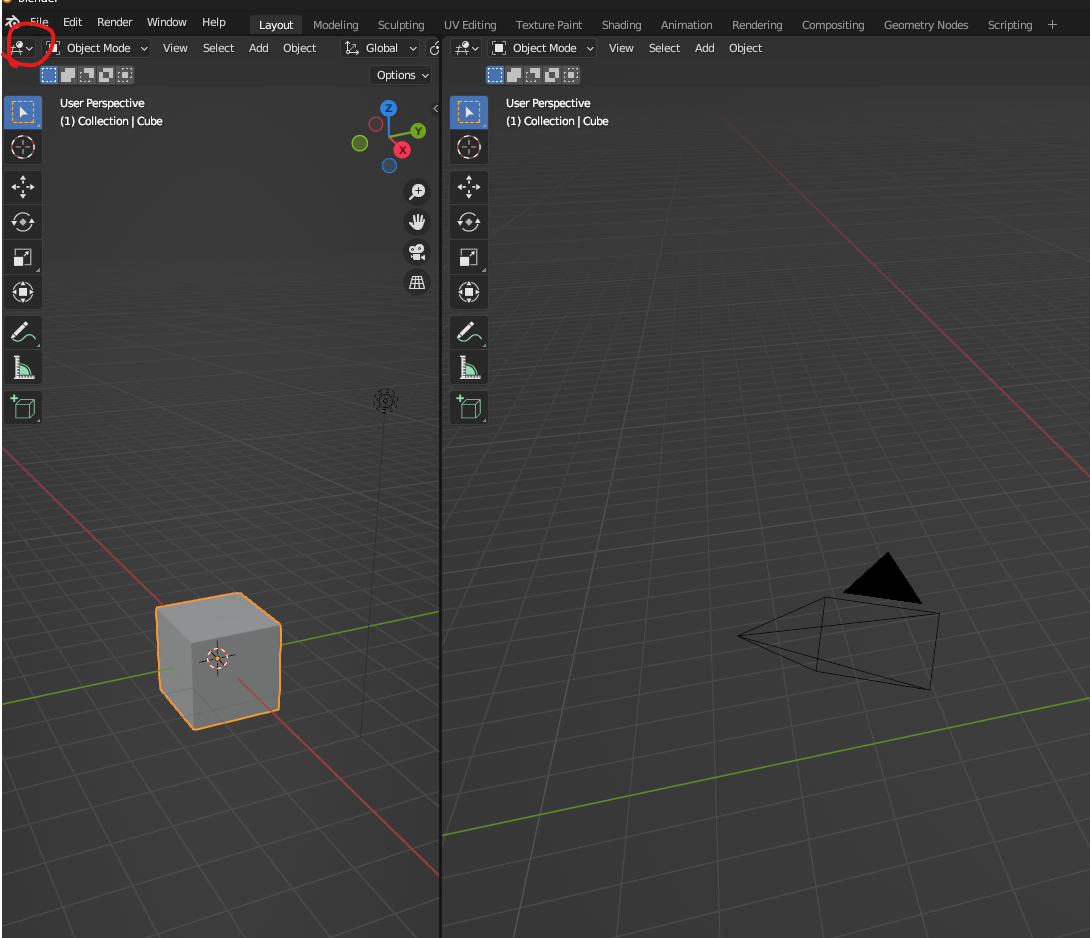Select the Scale tool in left viewport
The image size is (1090, 938).
tap(23, 257)
